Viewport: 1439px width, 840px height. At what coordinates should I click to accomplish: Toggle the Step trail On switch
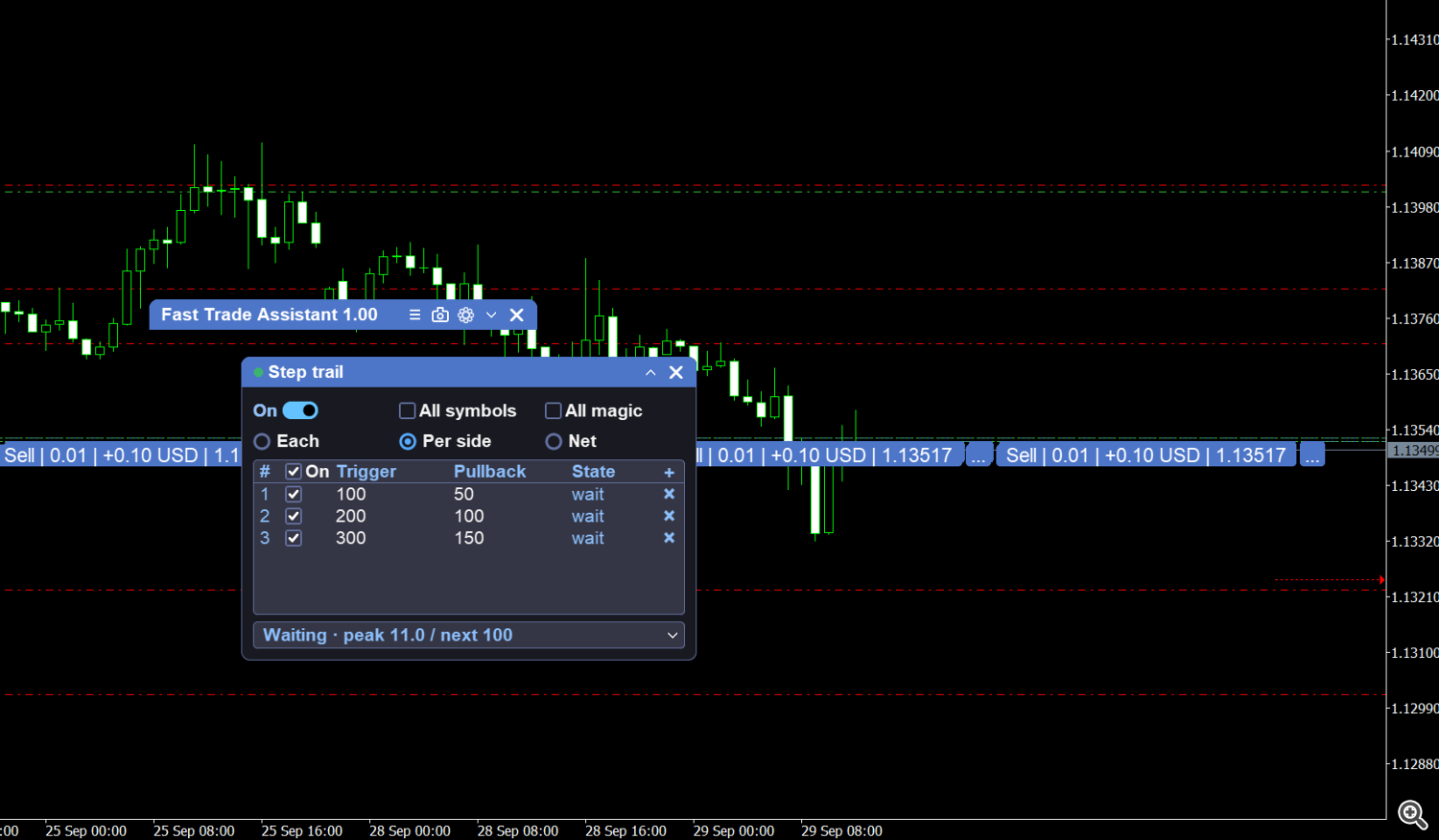coord(300,410)
